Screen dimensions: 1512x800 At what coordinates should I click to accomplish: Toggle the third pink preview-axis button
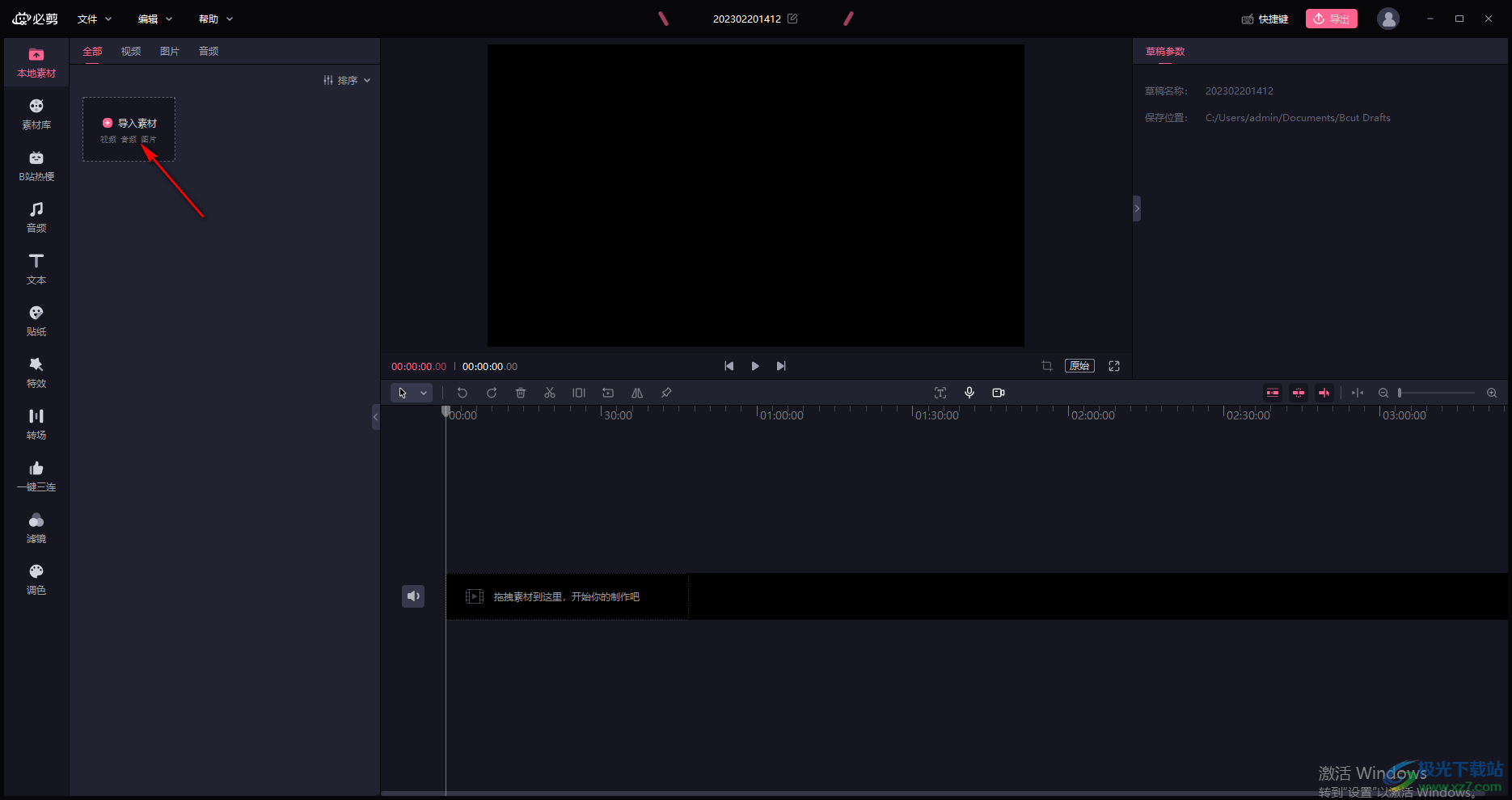point(1324,393)
